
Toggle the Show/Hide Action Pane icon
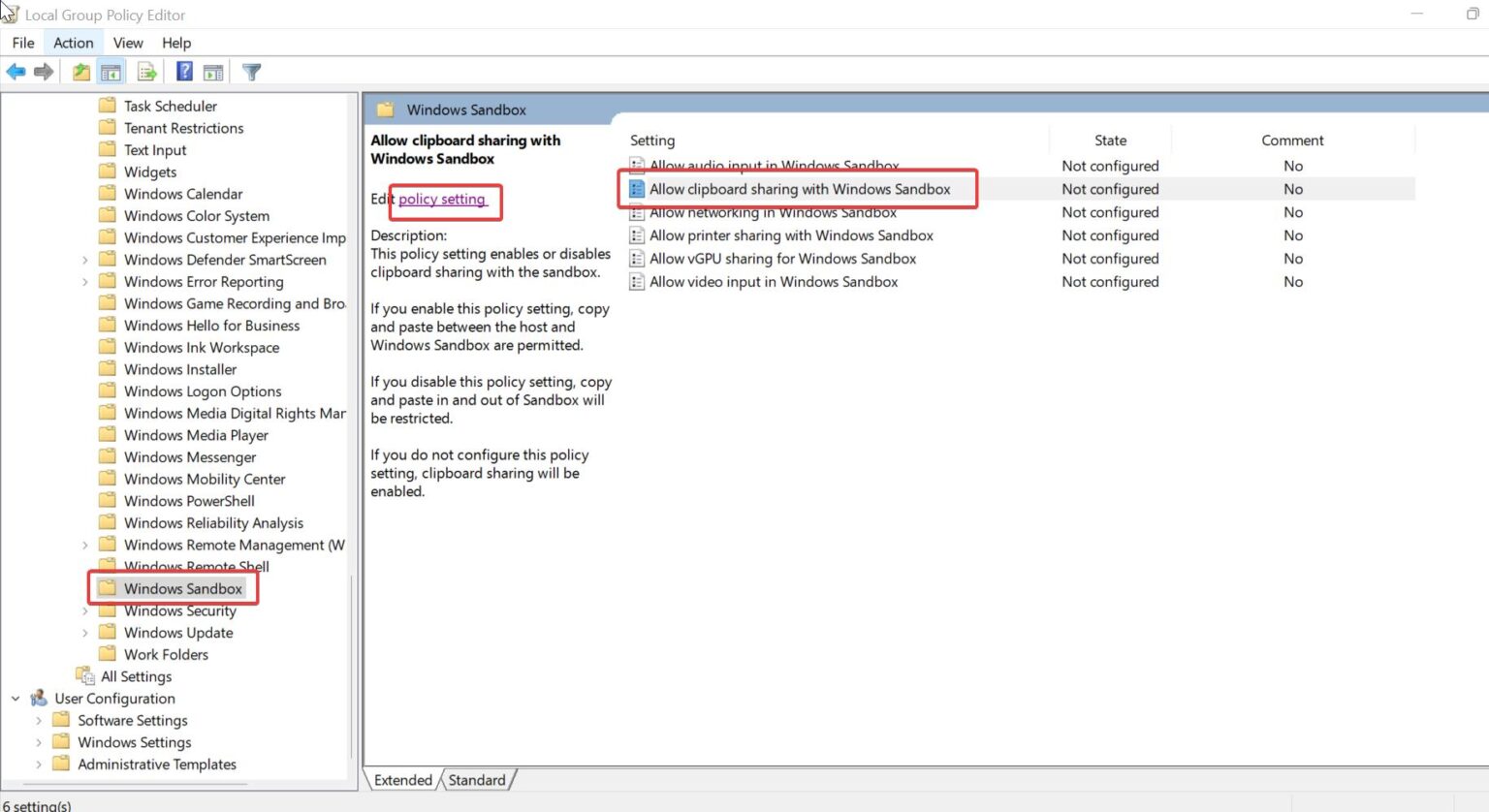click(x=212, y=71)
